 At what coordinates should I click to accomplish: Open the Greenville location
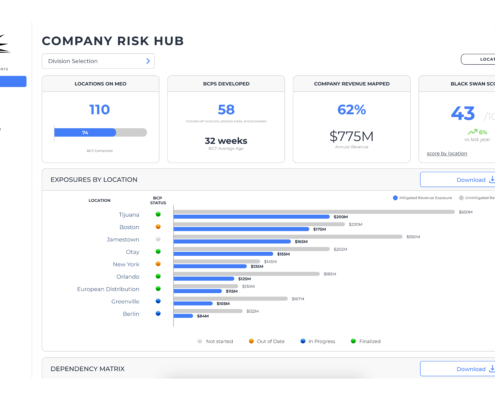coord(125,301)
